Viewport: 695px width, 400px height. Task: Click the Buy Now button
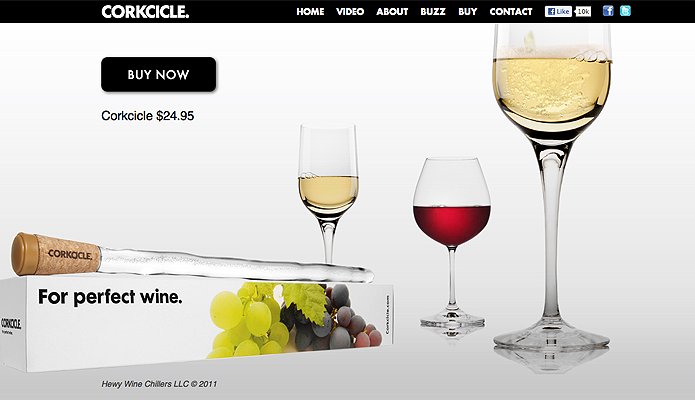(158, 74)
